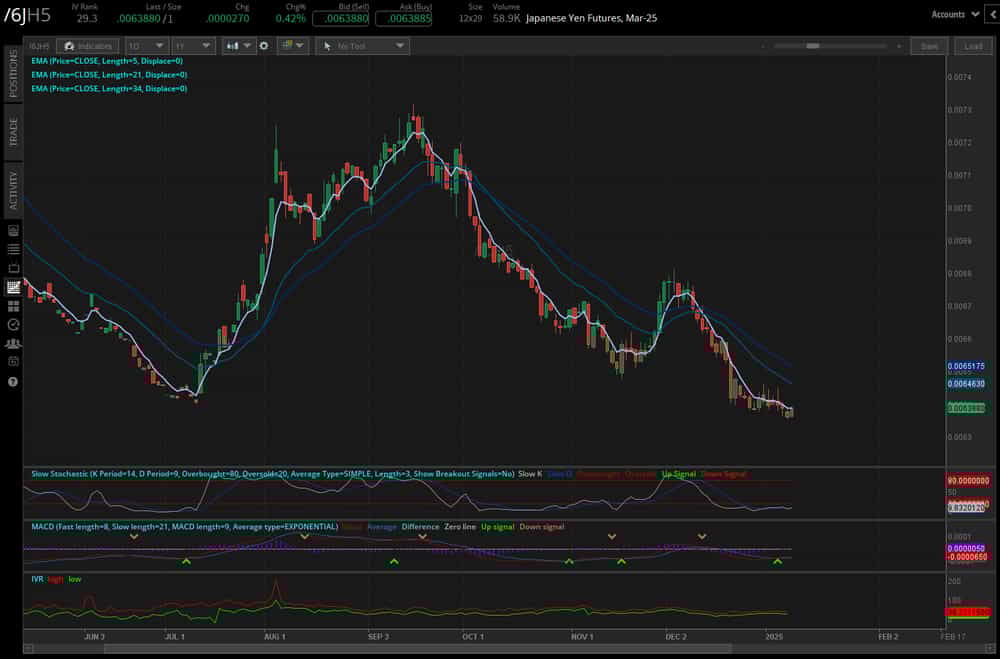Screen dimensions: 1000x659
Task: Expand the No Tool drawing dropdown
Action: [x=362, y=45]
